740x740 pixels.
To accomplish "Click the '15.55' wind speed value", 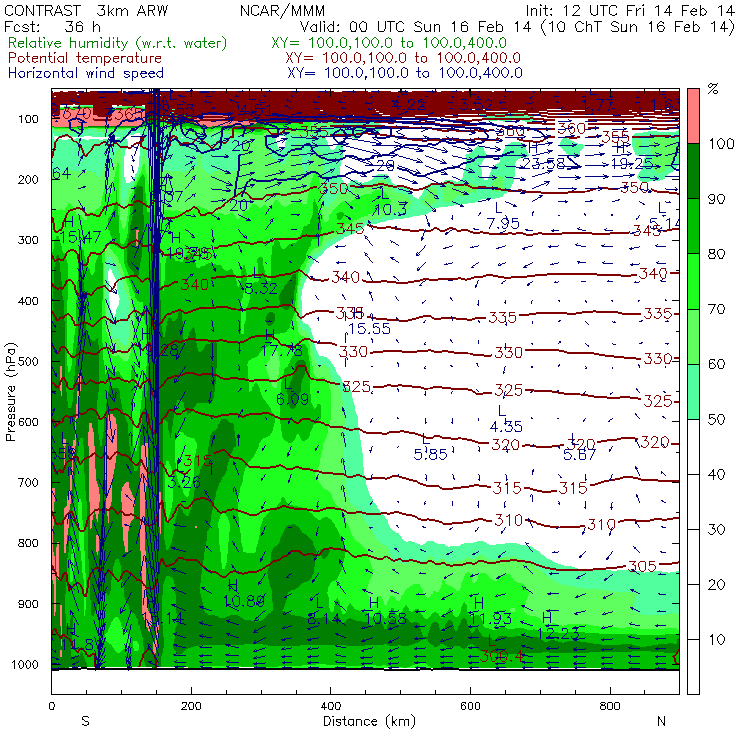I will [370, 328].
